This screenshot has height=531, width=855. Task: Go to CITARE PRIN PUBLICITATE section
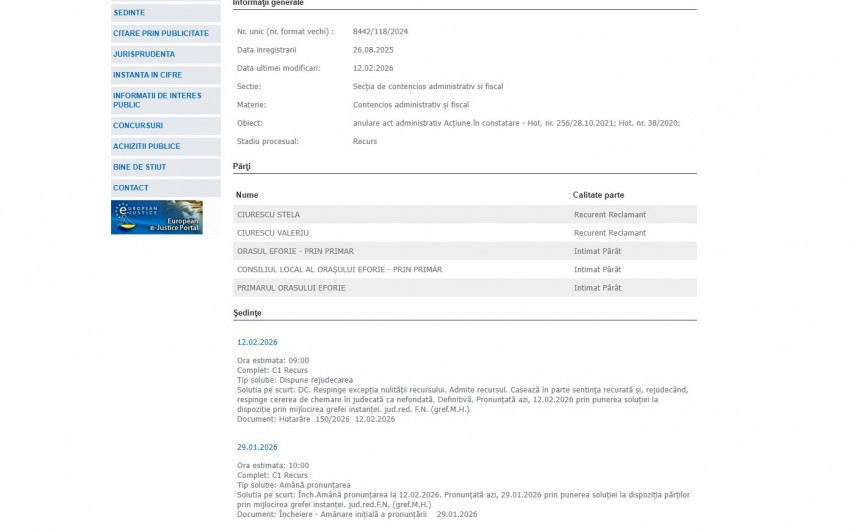[x=161, y=34]
